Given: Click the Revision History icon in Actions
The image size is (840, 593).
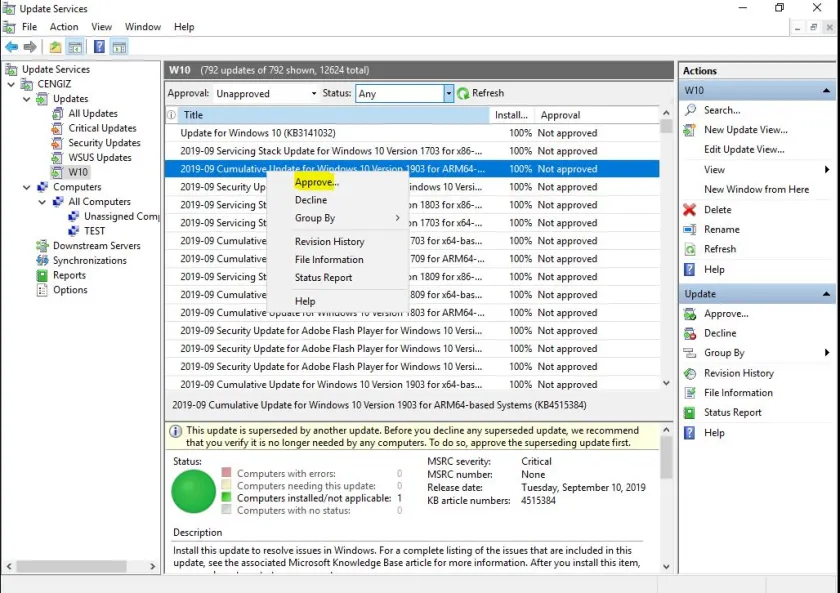Looking at the screenshot, I should tap(689, 373).
